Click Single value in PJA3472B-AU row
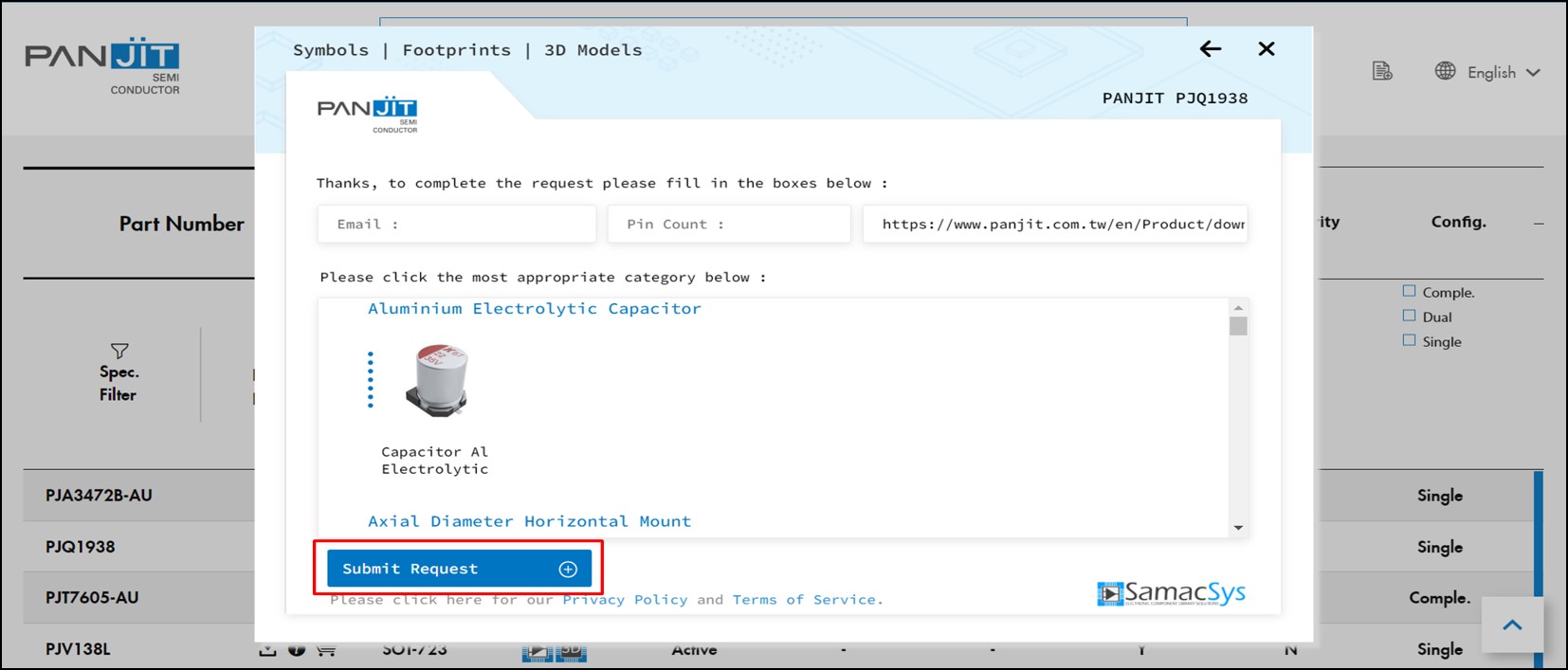Viewport: 1568px width, 670px height. (x=1439, y=496)
